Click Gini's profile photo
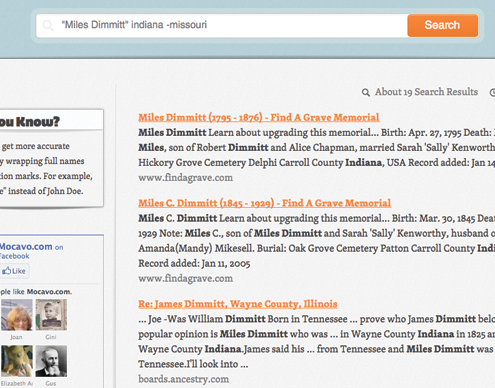Viewport: 495px width, 388px height. 51,315
